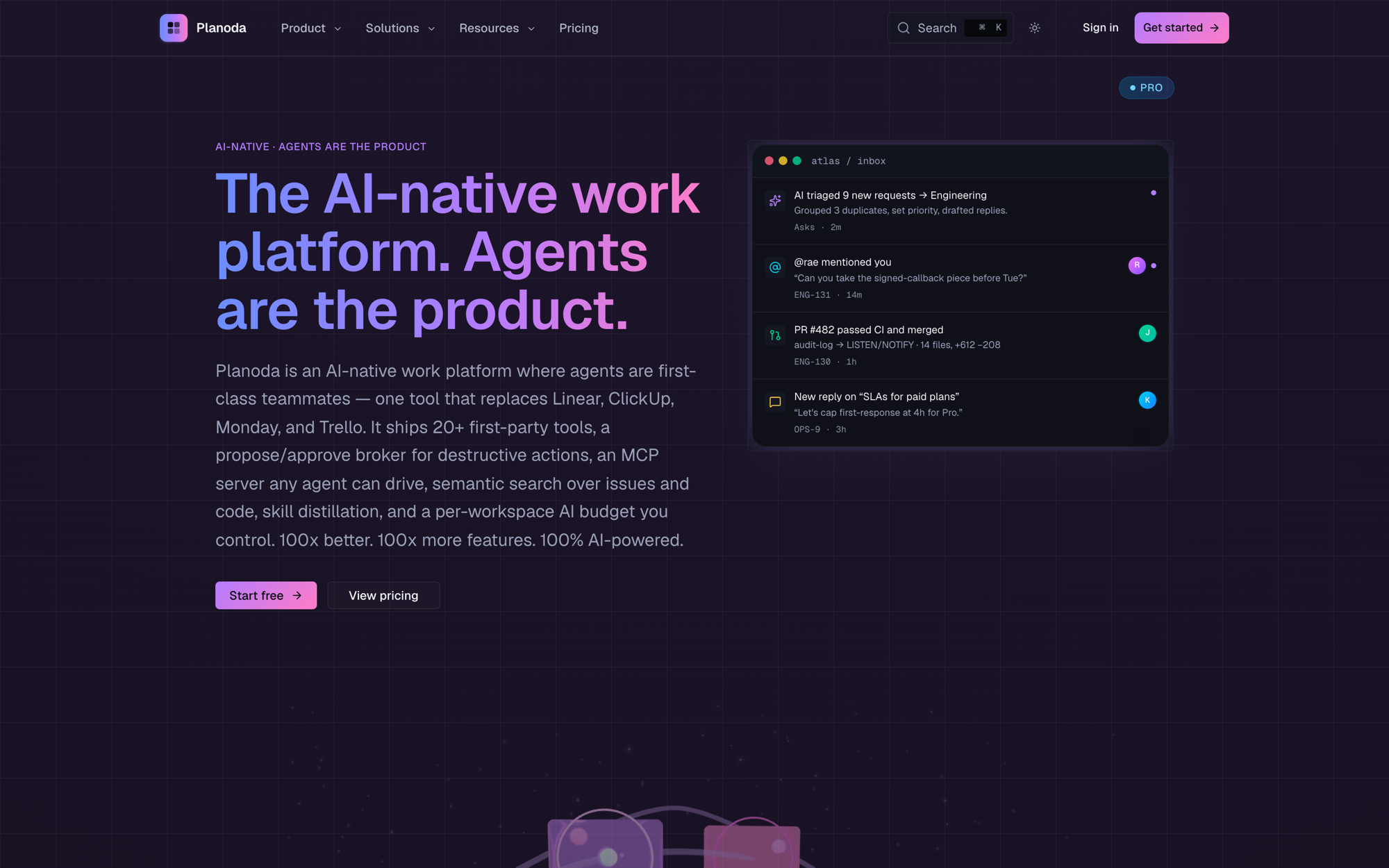Click the "Can you take the signed-callback piece" quote
The image size is (1389, 868).
tap(910, 278)
